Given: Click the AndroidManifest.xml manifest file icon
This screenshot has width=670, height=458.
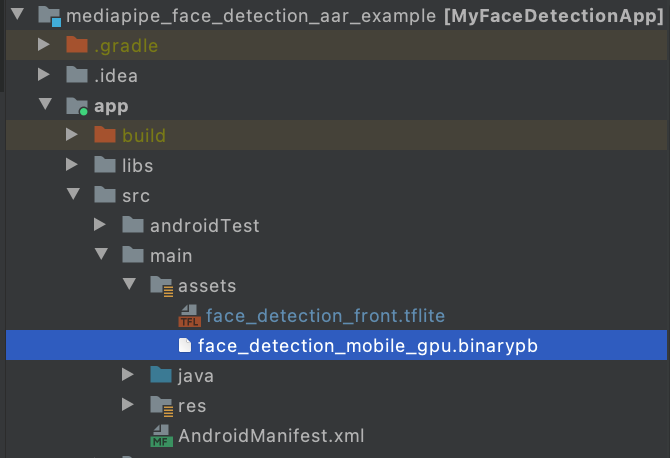Looking at the screenshot, I should point(161,436).
